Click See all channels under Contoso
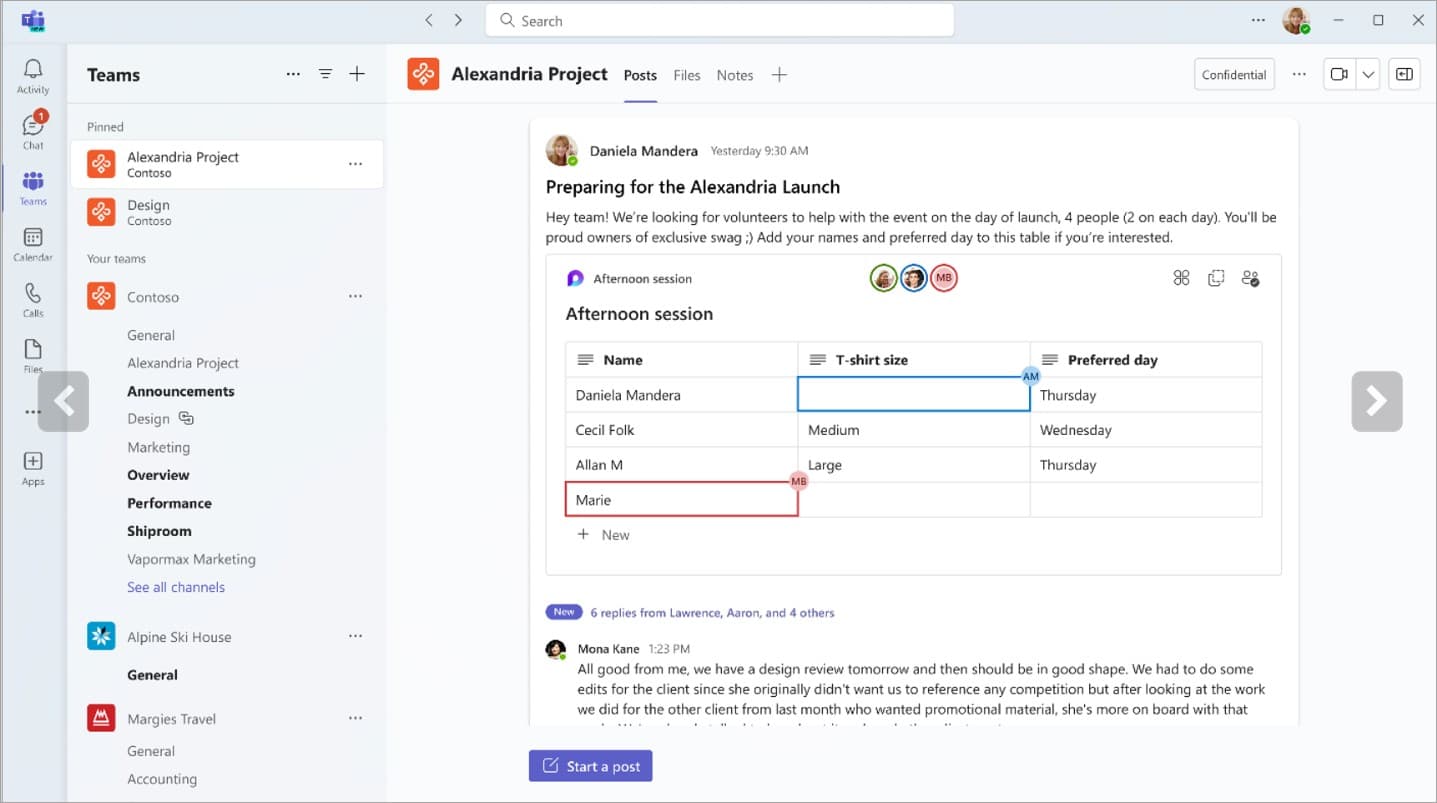The height and width of the screenshot is (803, 1437). click(x=176, y=587)
